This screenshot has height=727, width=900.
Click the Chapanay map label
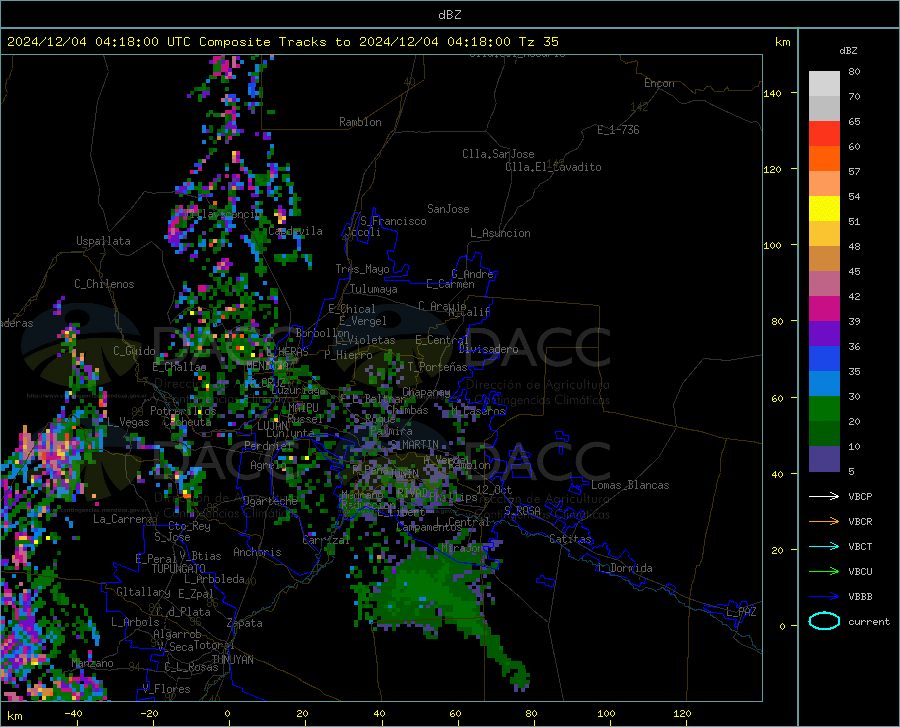426,392
